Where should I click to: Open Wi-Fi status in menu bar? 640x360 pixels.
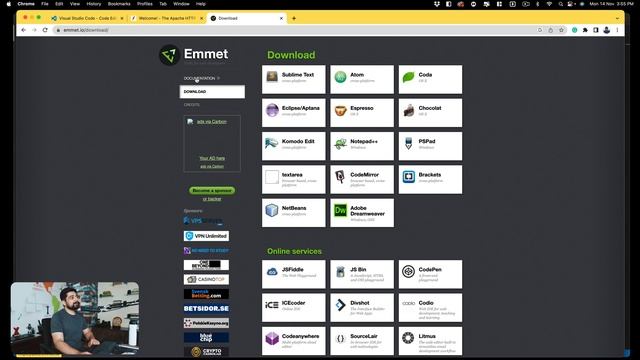pyautogui.click(x=549, y=4)
